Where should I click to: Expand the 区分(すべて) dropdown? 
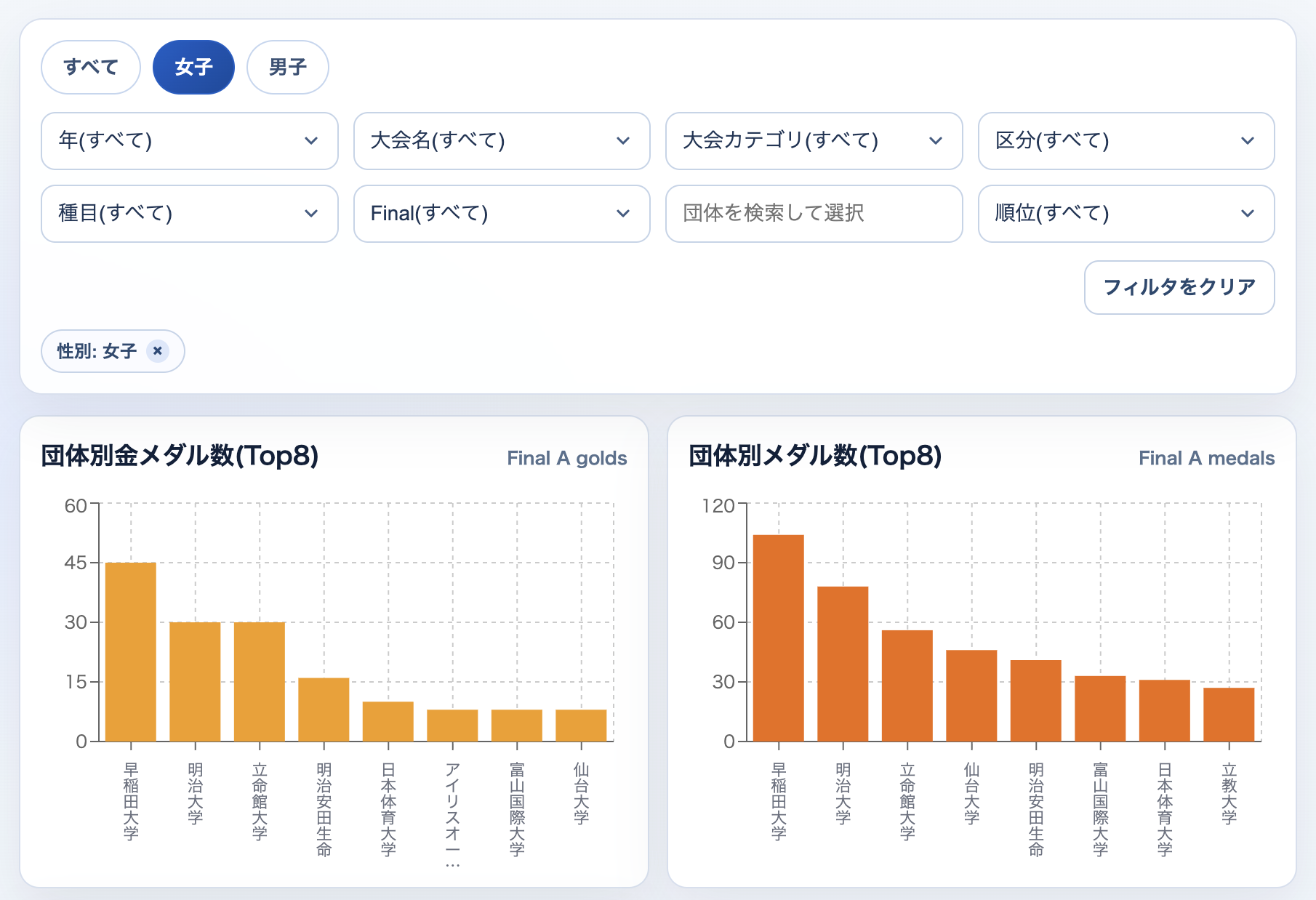[1126, 141]
